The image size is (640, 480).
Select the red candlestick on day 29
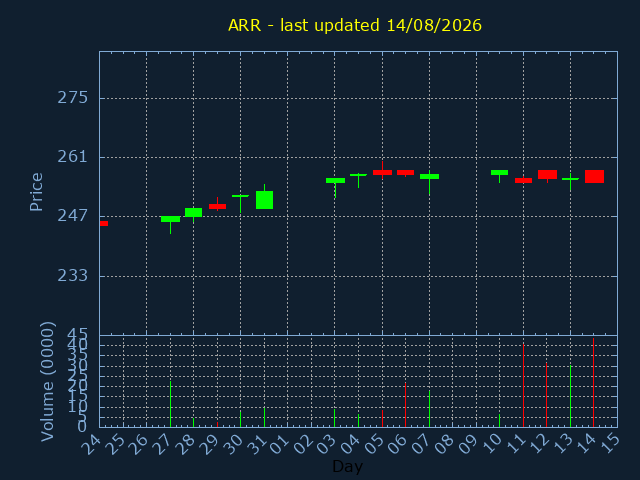coord(217,206)
